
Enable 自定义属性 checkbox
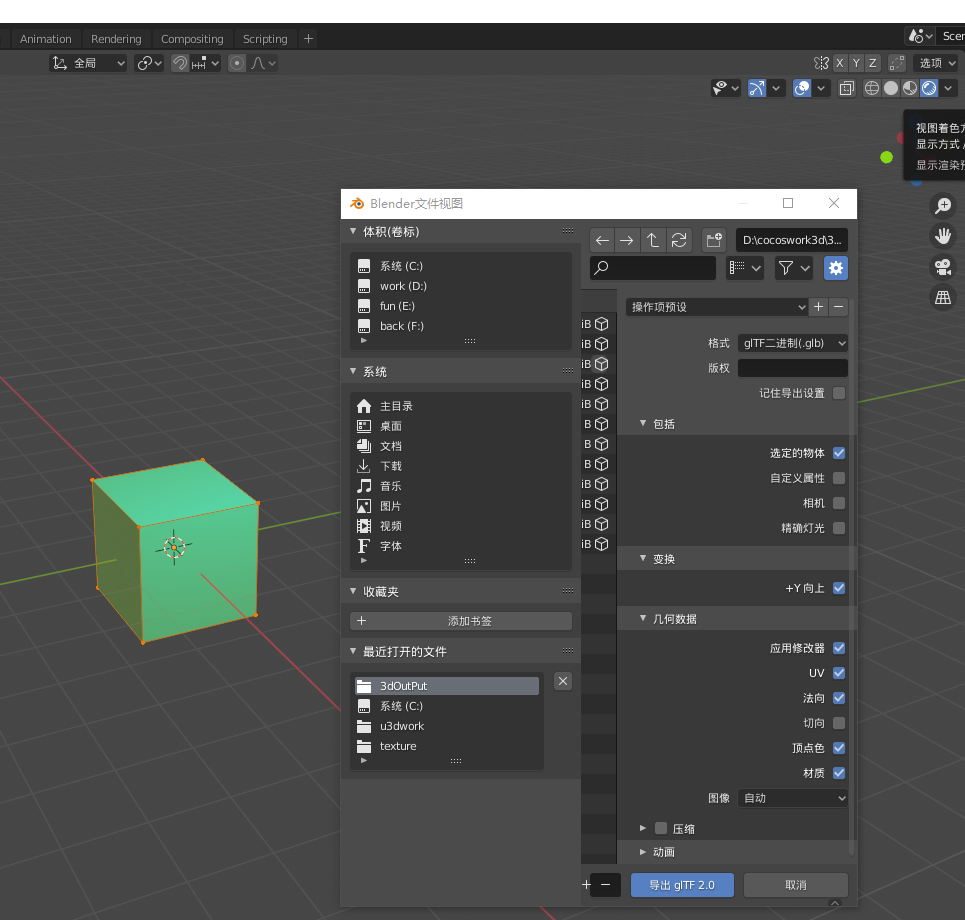tap(838, 478)
